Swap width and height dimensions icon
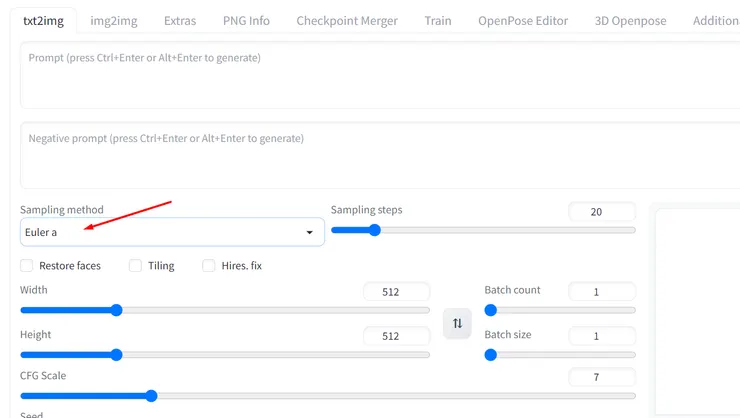 [457, 323]
